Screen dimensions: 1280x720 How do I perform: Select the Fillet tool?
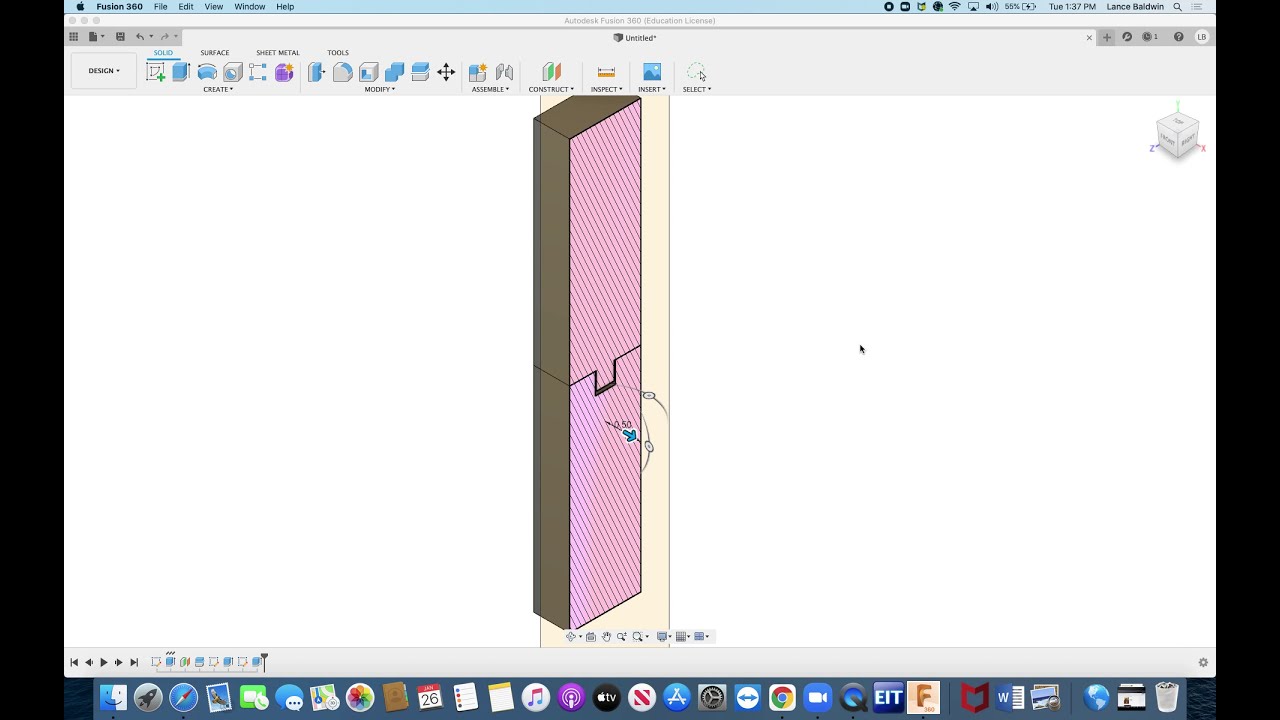[343, 72]
